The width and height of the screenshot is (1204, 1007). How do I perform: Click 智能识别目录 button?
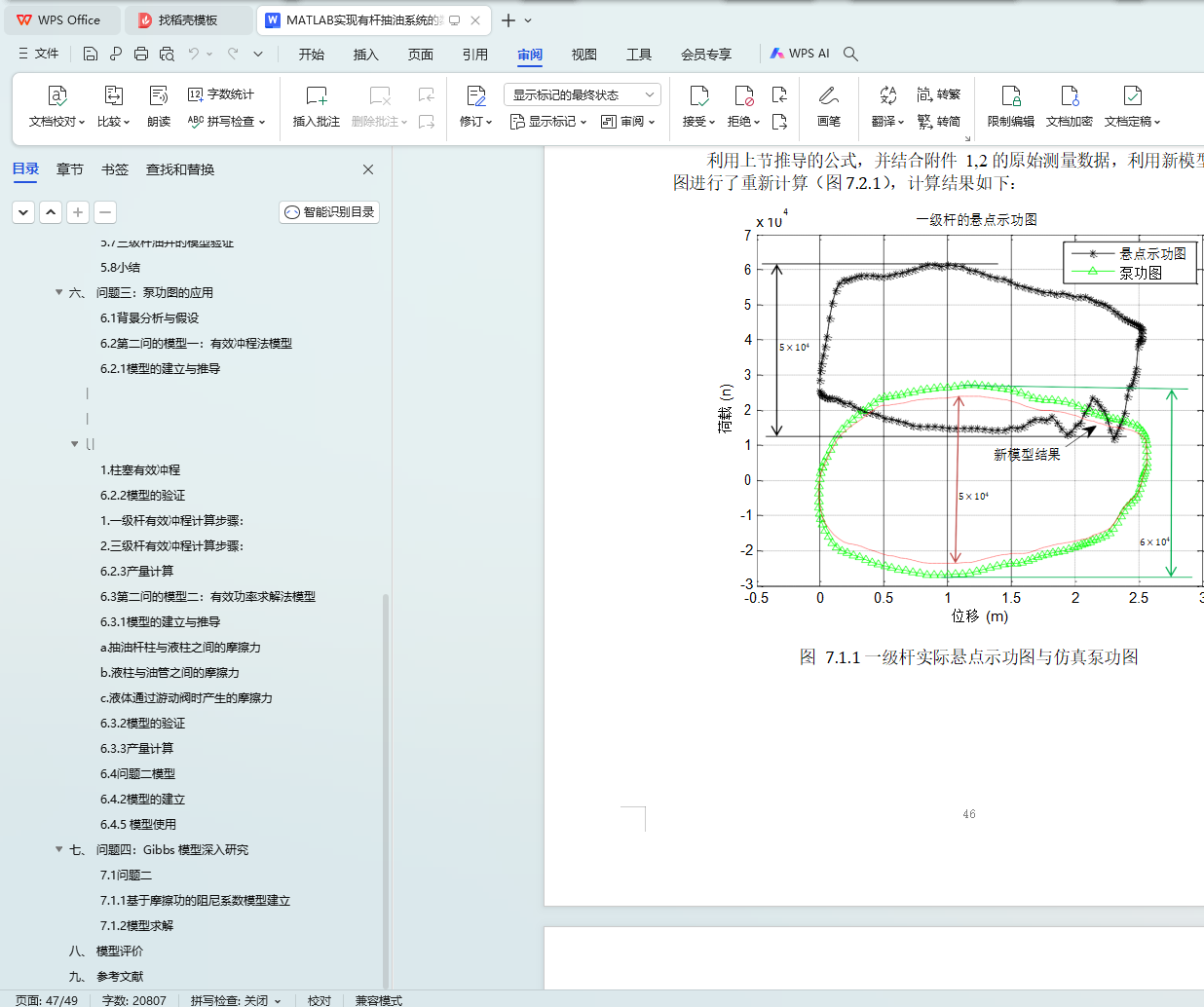pyautogui.click(x=329, y=211)
